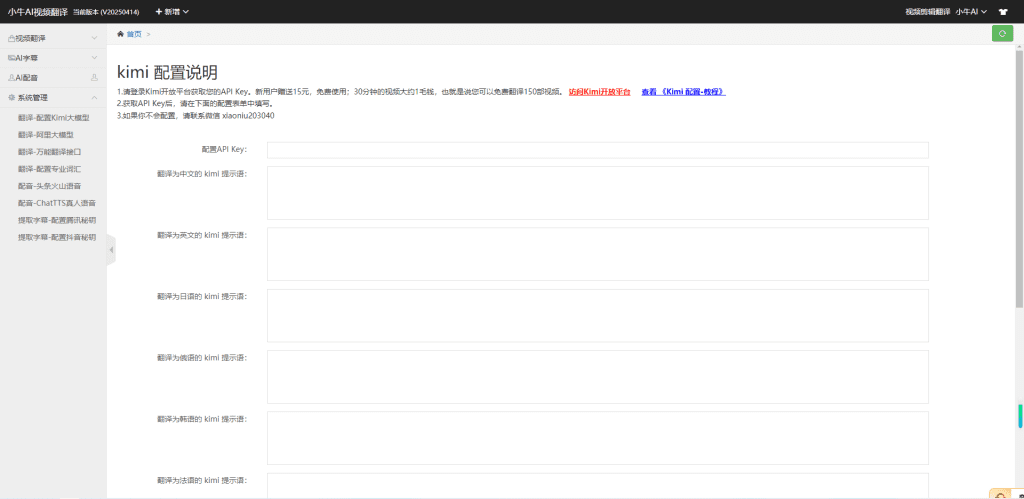This screenshot has height=499, width=1024.
Task: Open the 小牛AI user dropdown
Action: pyautogui.click(x=970, y=11)
